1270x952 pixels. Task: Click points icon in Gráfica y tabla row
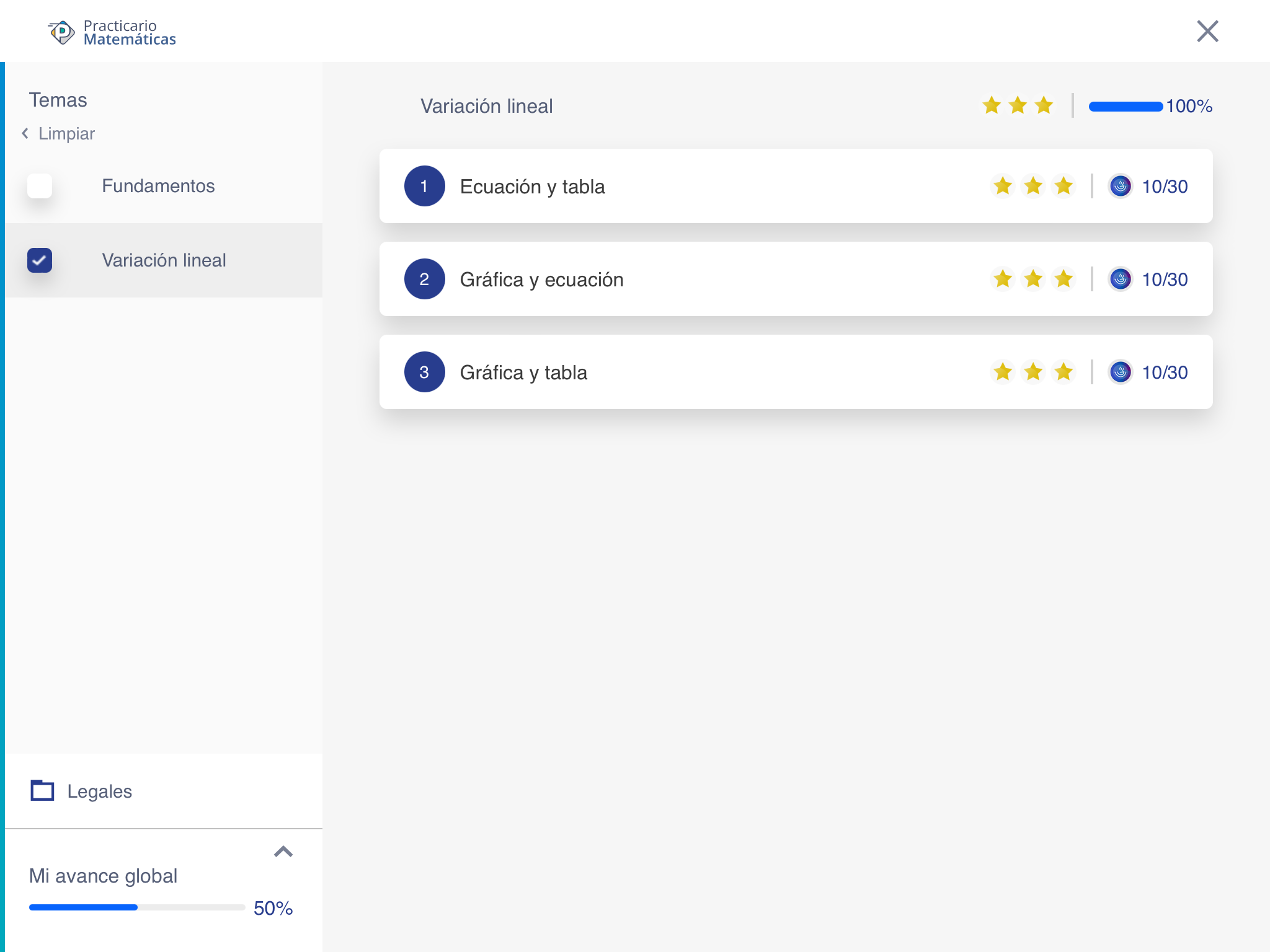(x=1120, y=372)
